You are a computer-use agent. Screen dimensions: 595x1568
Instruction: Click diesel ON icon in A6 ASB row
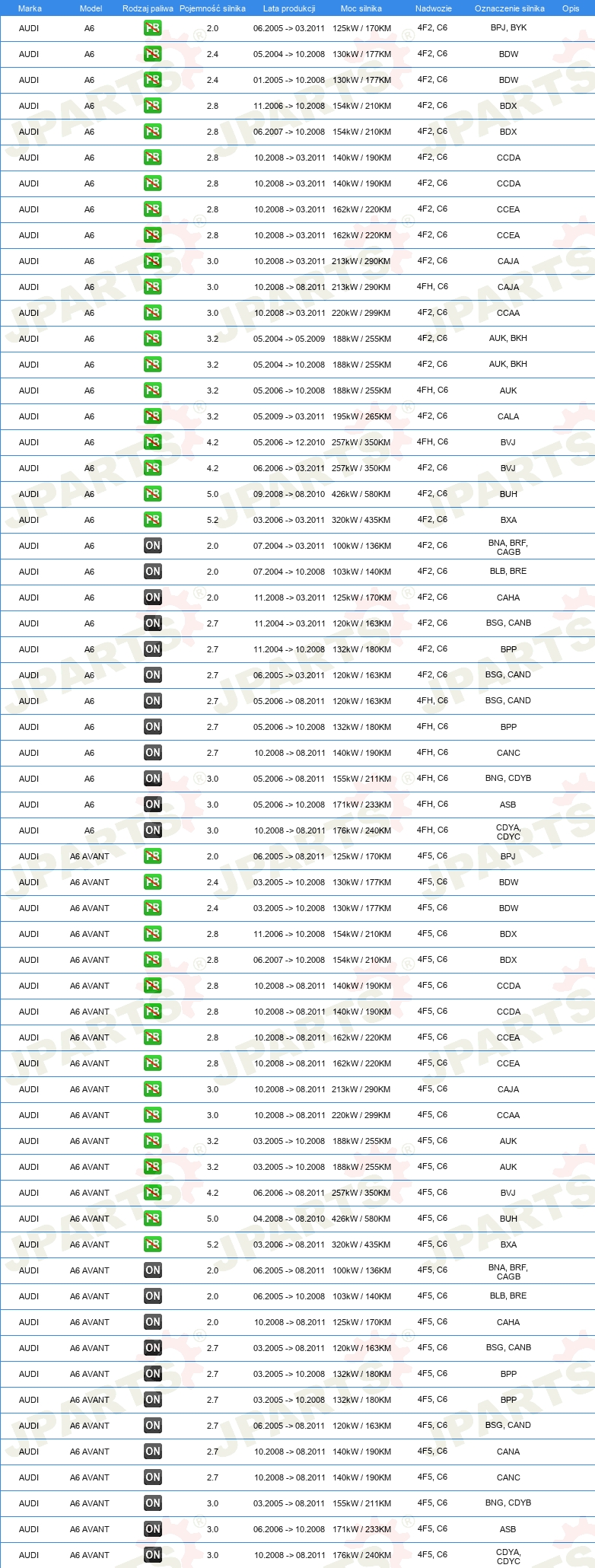[152, 805]
